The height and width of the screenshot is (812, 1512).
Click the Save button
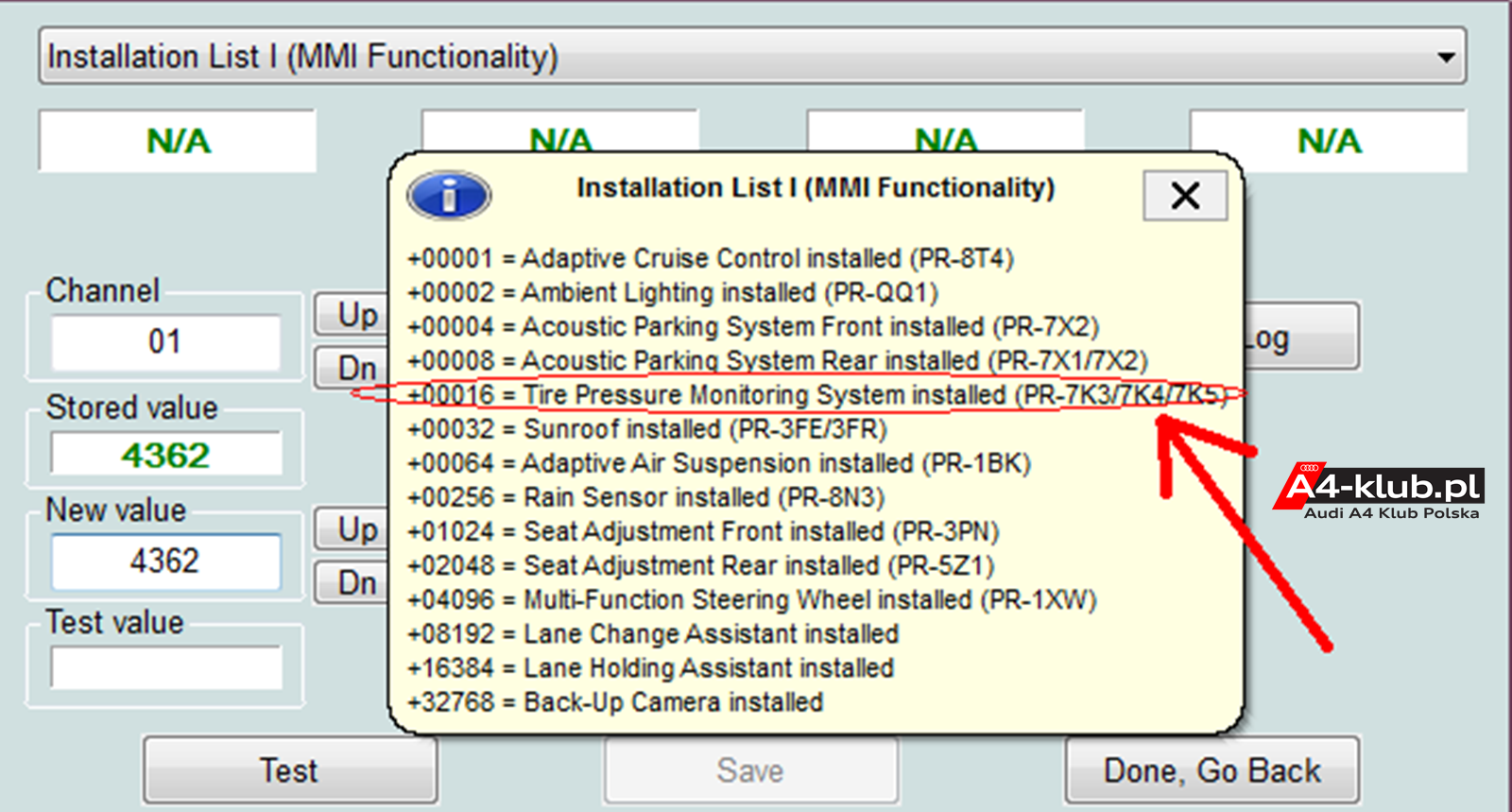point(751,770)
